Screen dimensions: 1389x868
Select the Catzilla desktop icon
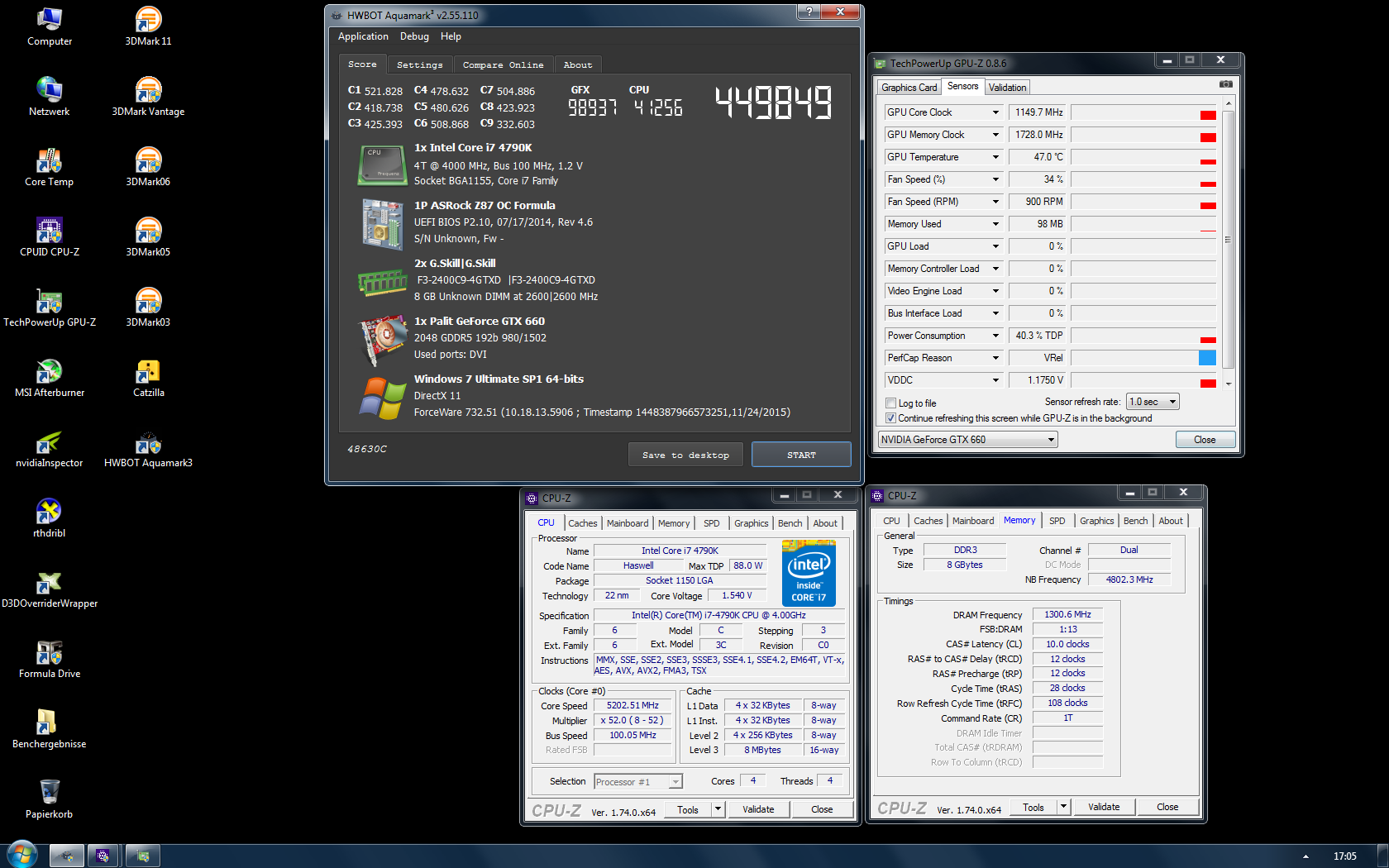pos(148,378)
